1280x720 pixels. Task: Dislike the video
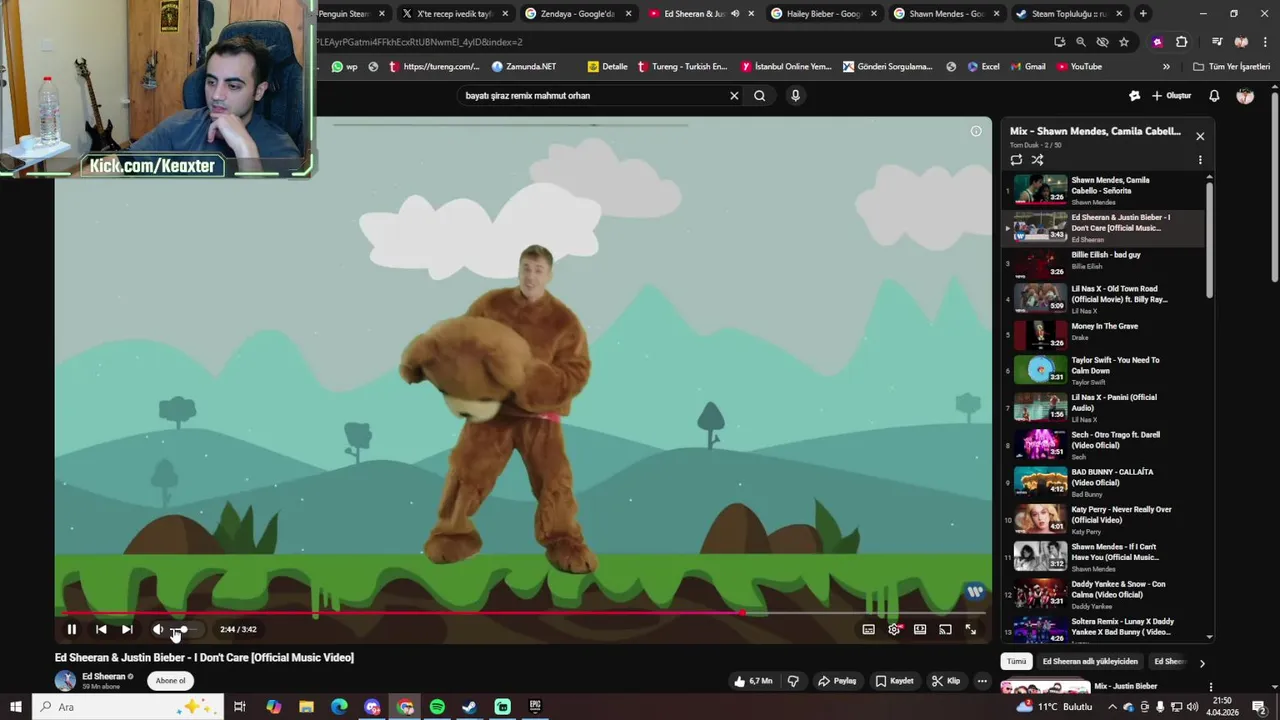point(793,681)
